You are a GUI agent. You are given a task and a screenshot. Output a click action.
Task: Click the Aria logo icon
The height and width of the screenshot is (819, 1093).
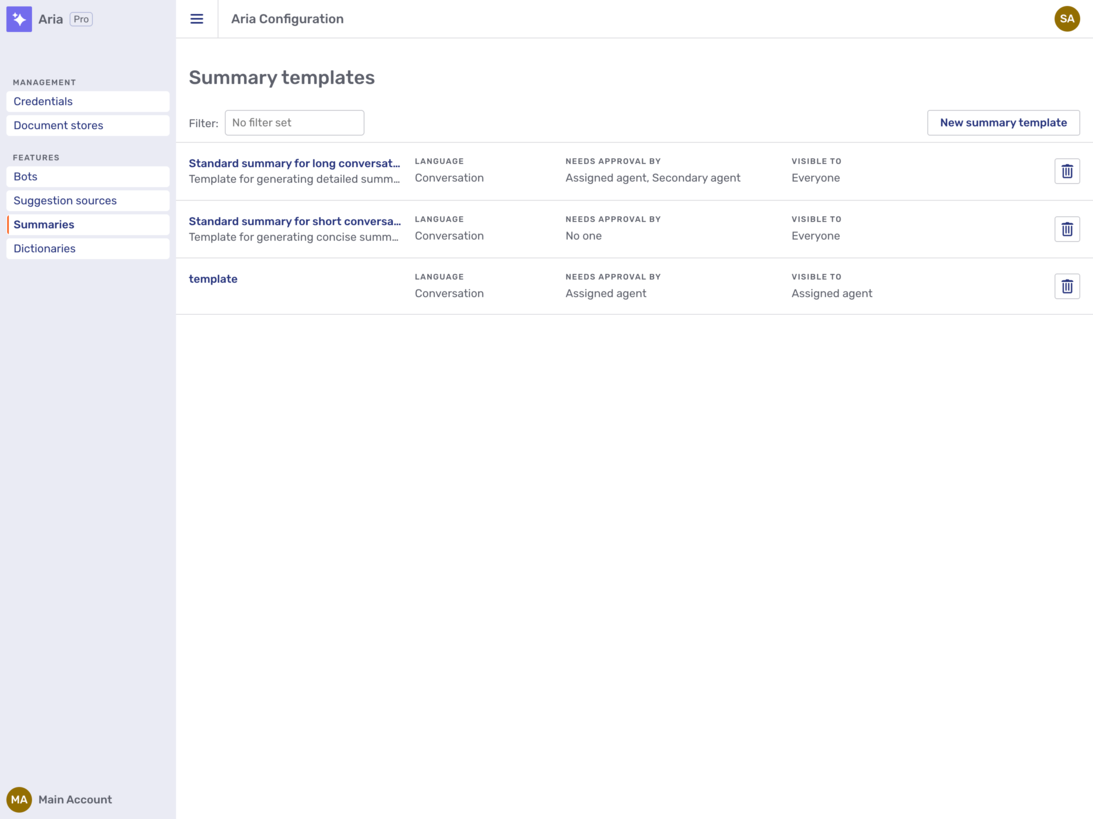[18, 18]
